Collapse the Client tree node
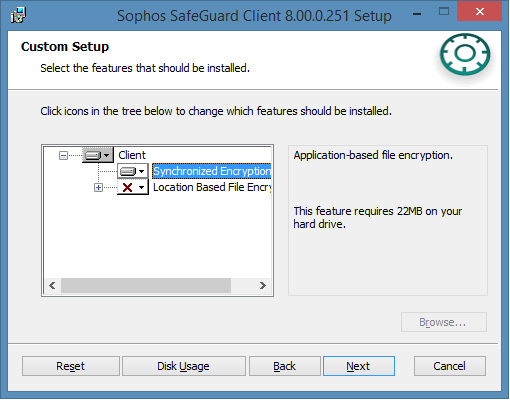This screenshot has width=510, height=400. click(63, 155)
